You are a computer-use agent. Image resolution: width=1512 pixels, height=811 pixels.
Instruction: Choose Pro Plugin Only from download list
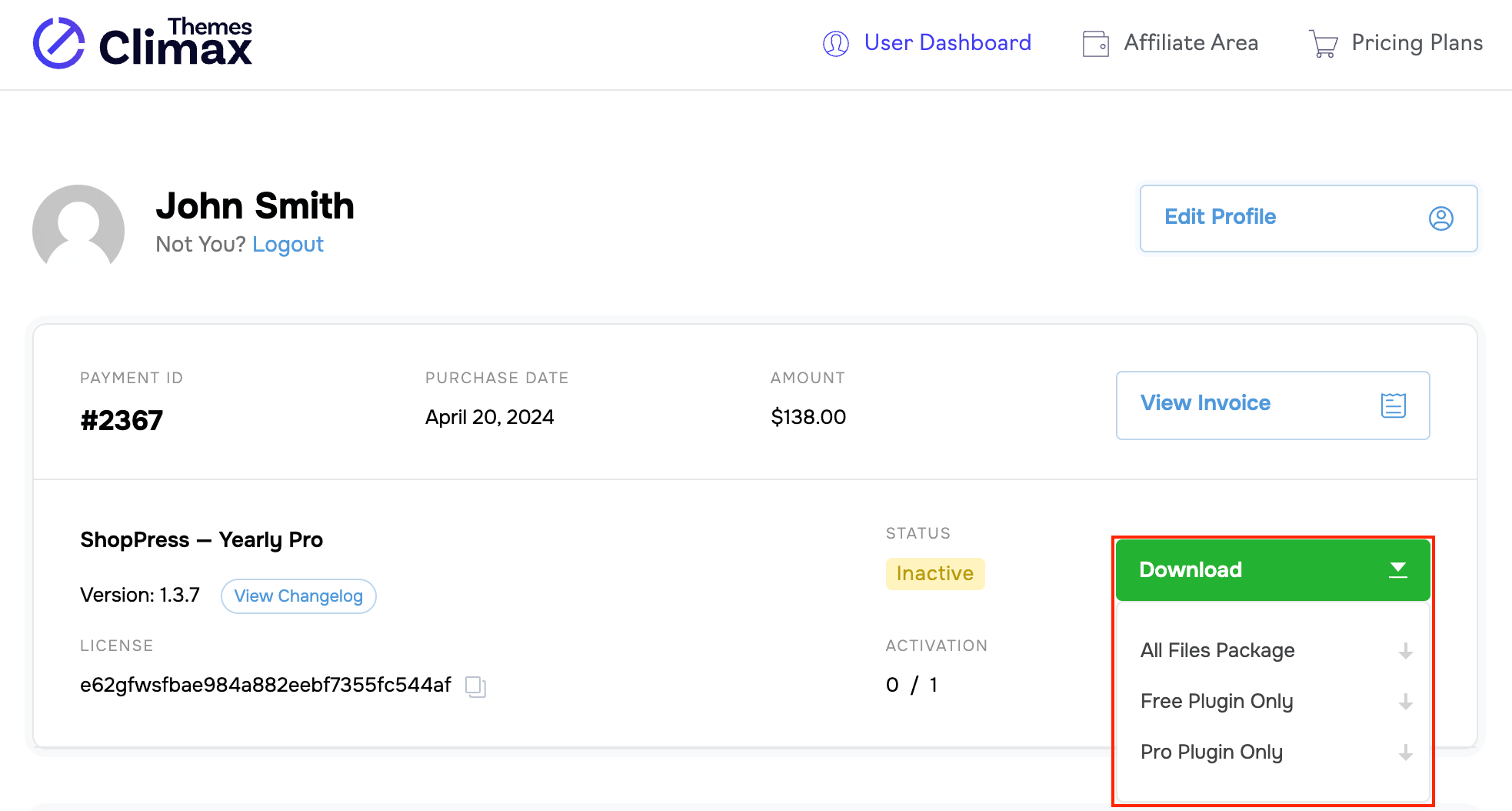pyautogui.click(x=1211, y=753)
